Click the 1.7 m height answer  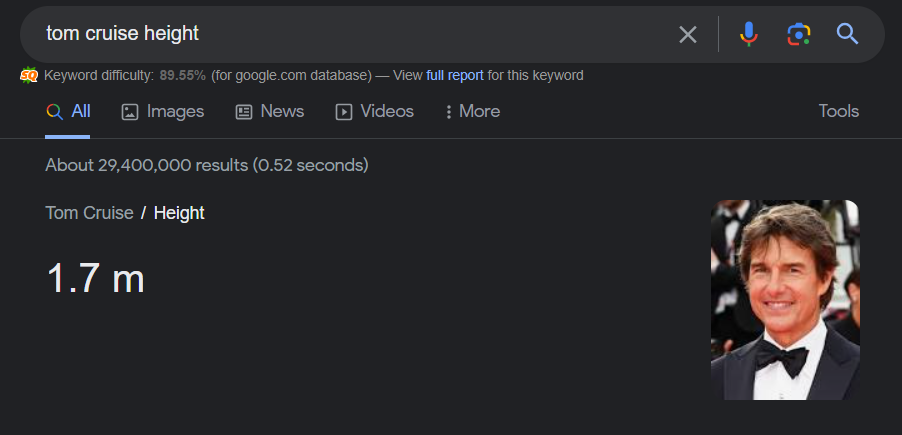96,279
